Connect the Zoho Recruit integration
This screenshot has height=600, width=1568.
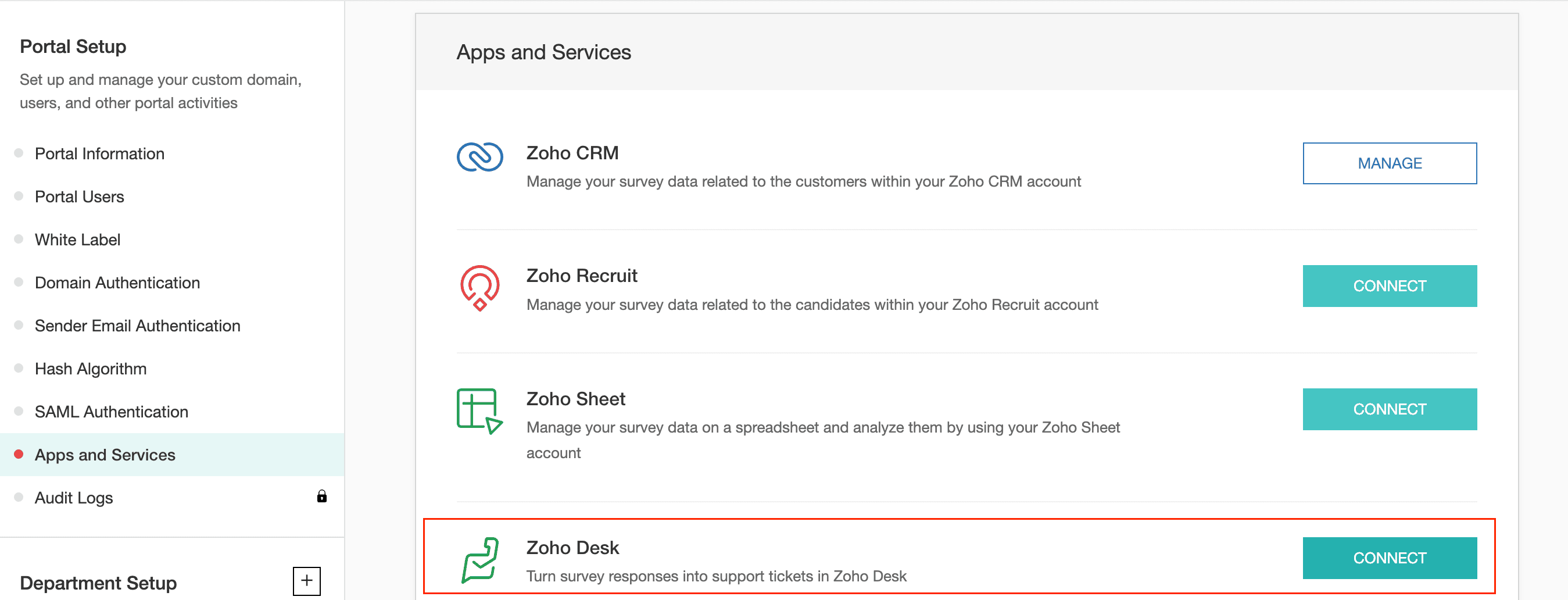[1389, 286]
